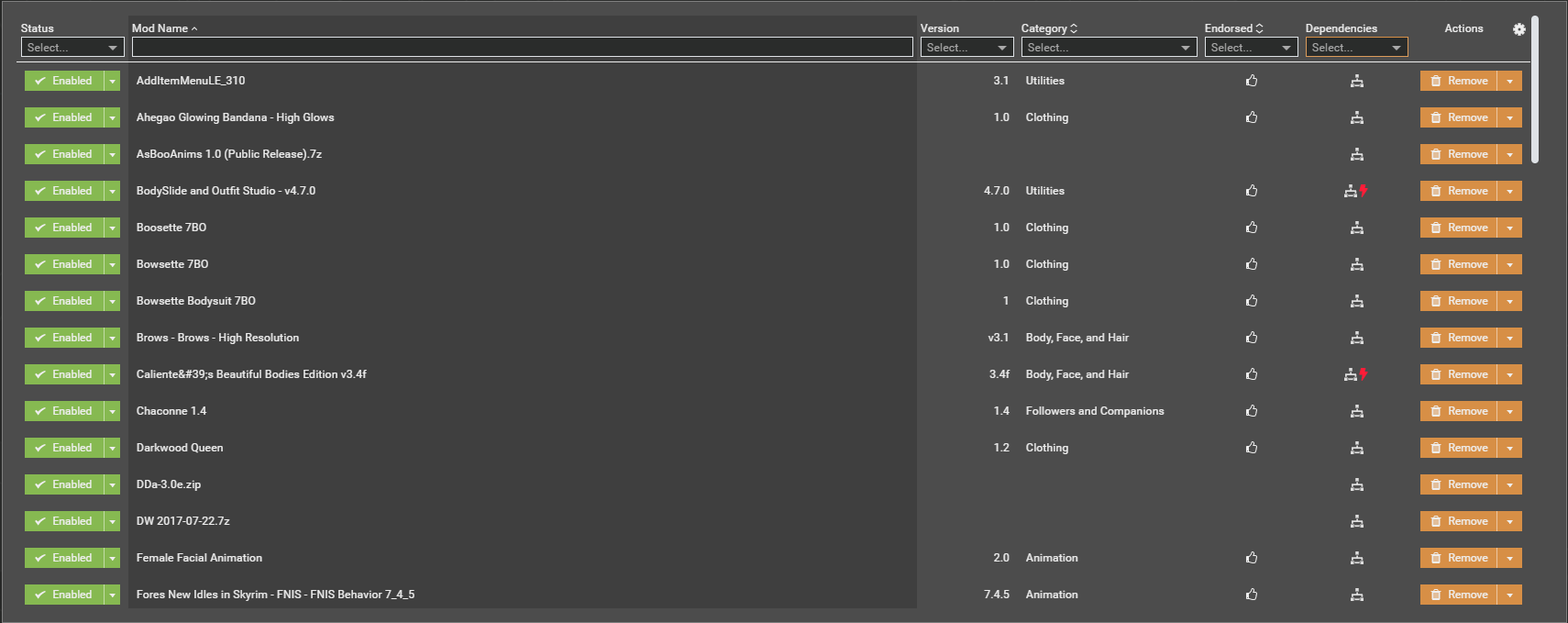The image size is (1568, 623).
Task: Open dependencies for DW 2017-07-22.7z
Action: click(x=1357, y=521)
